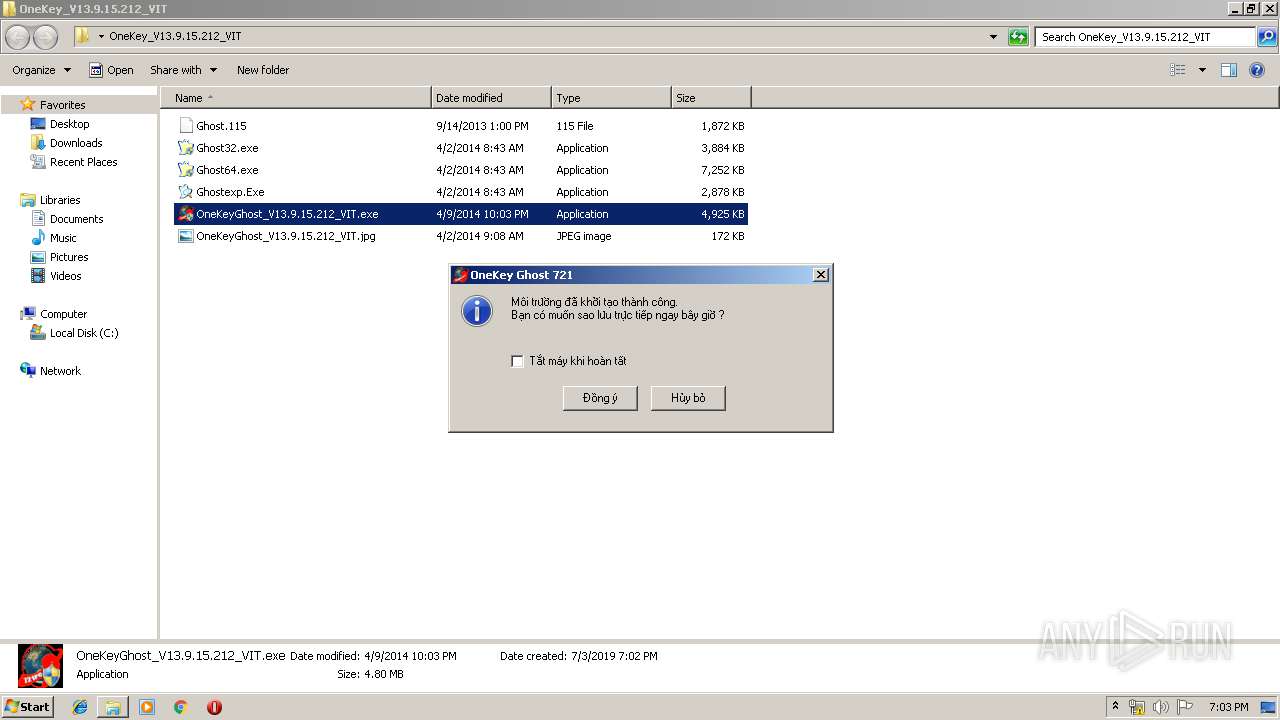This screenshot has width=1280, height=720.
Task: Open the Music library
Action: 63,238
